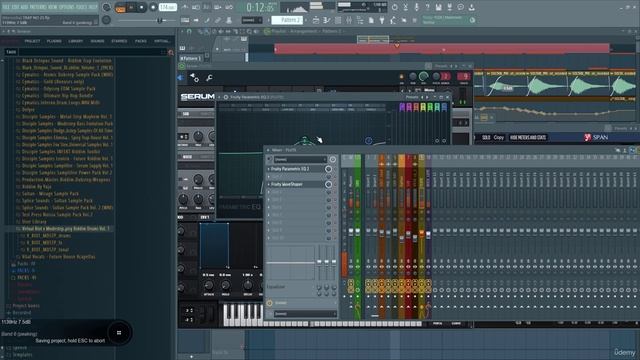
Task: Click the stamp icon in toolbar
Action: click(229, 20)
